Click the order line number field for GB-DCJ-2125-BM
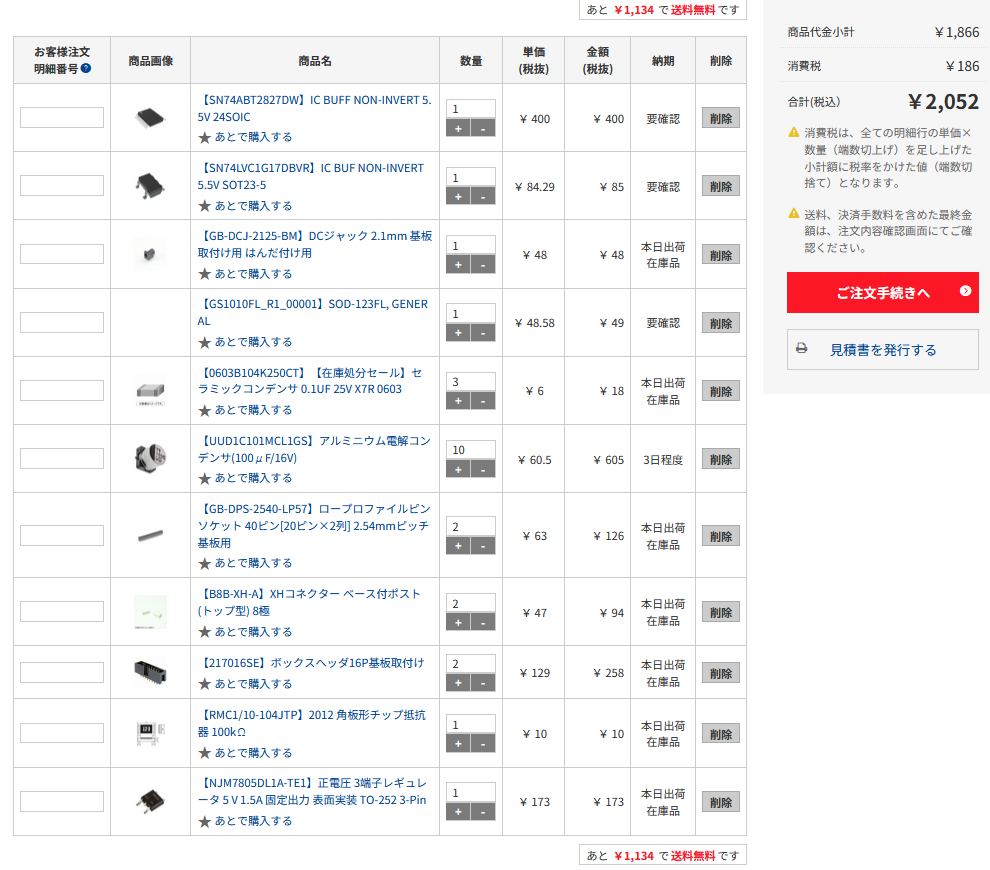 coord(62,254)
